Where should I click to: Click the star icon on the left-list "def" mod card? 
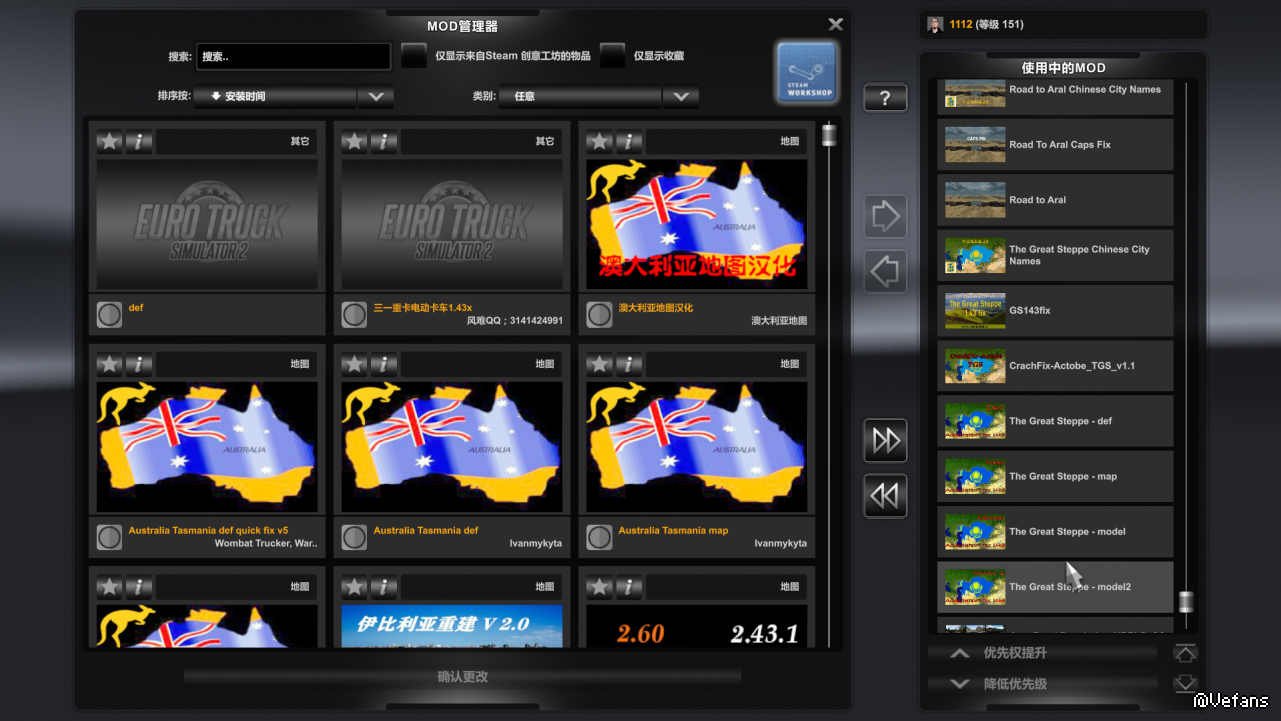pyautogui.click(x=110, y=142)
